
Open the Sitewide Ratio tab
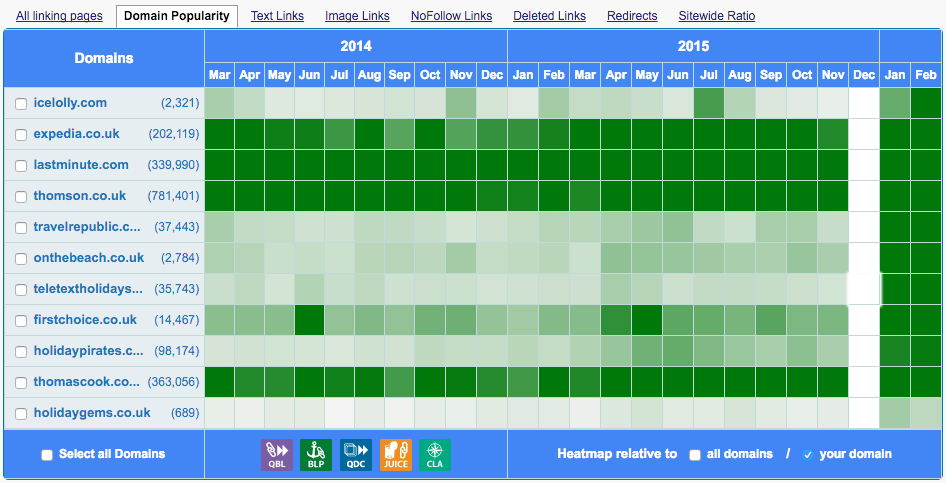coord(717,16)
